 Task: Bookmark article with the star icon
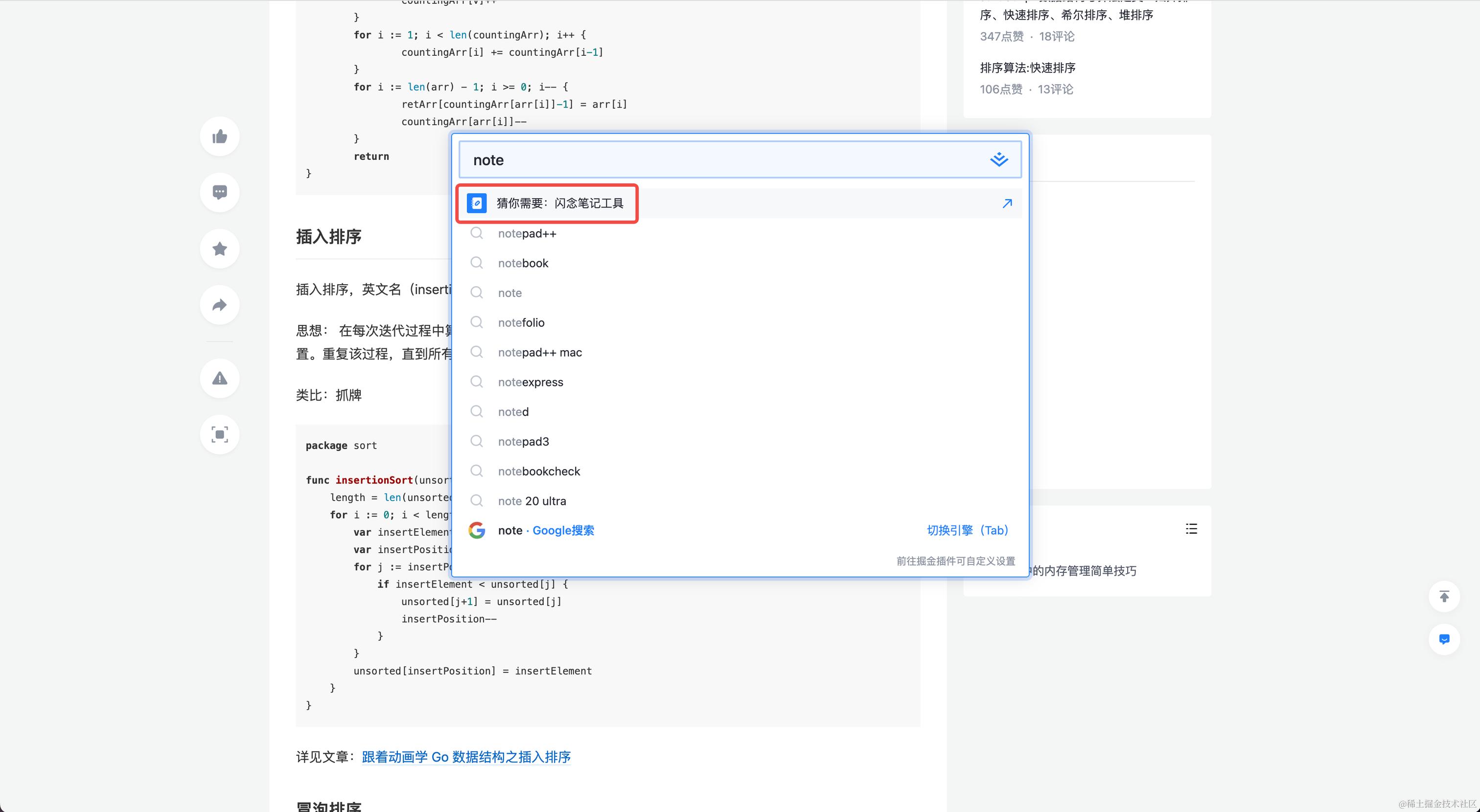point(219,248)
